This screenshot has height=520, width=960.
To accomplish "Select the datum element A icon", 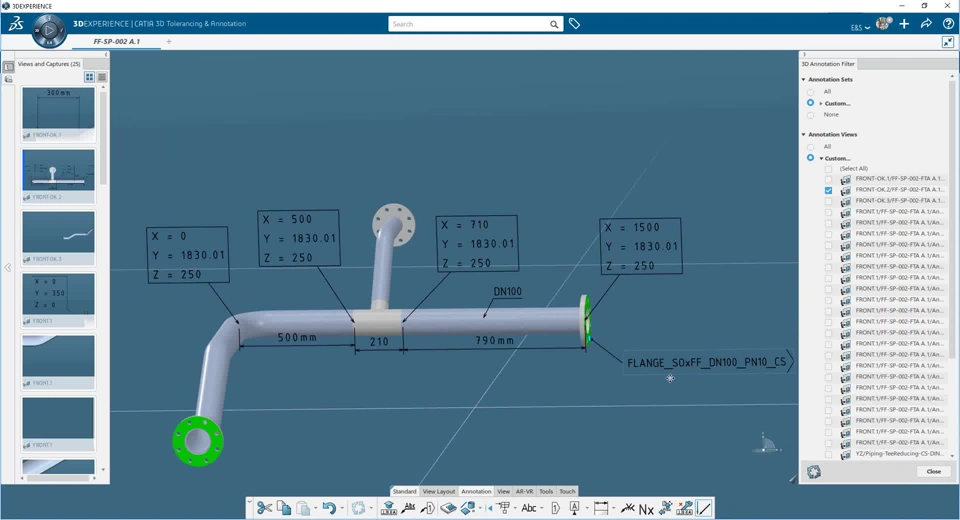I will (574, 508).
